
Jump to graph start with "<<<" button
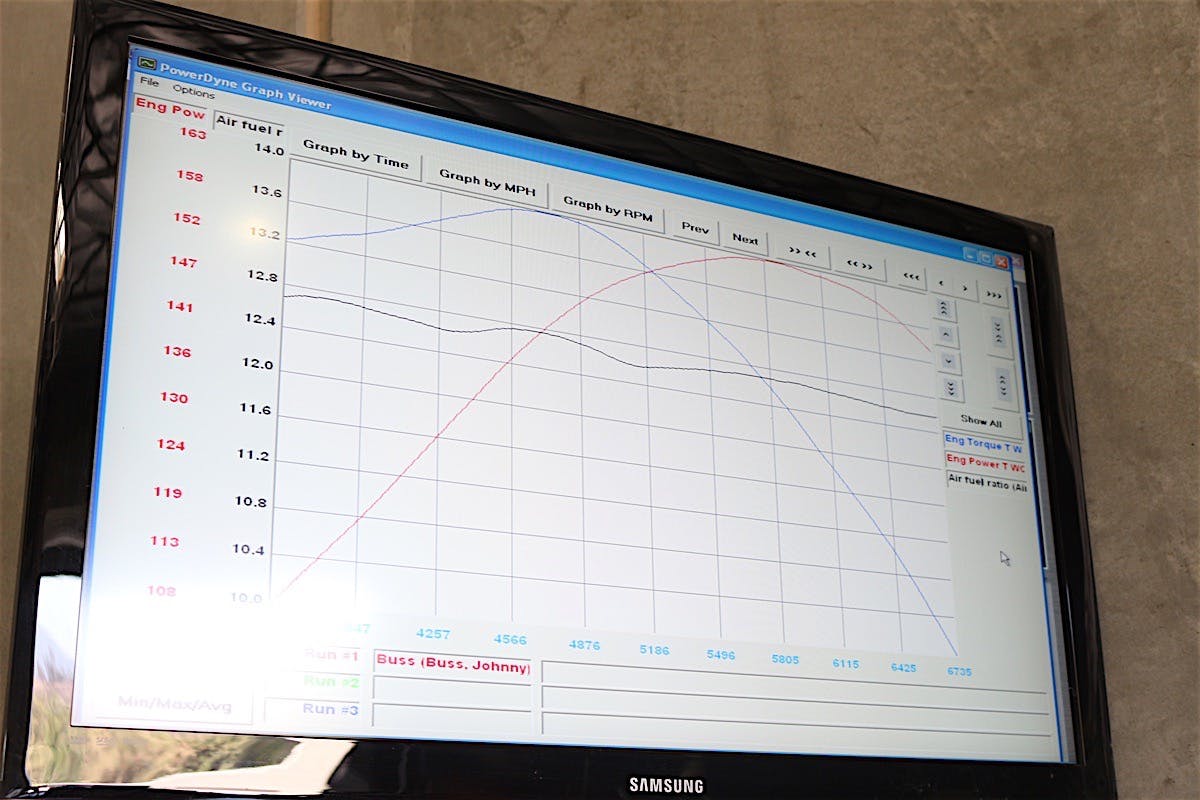(x=910, y=277)
